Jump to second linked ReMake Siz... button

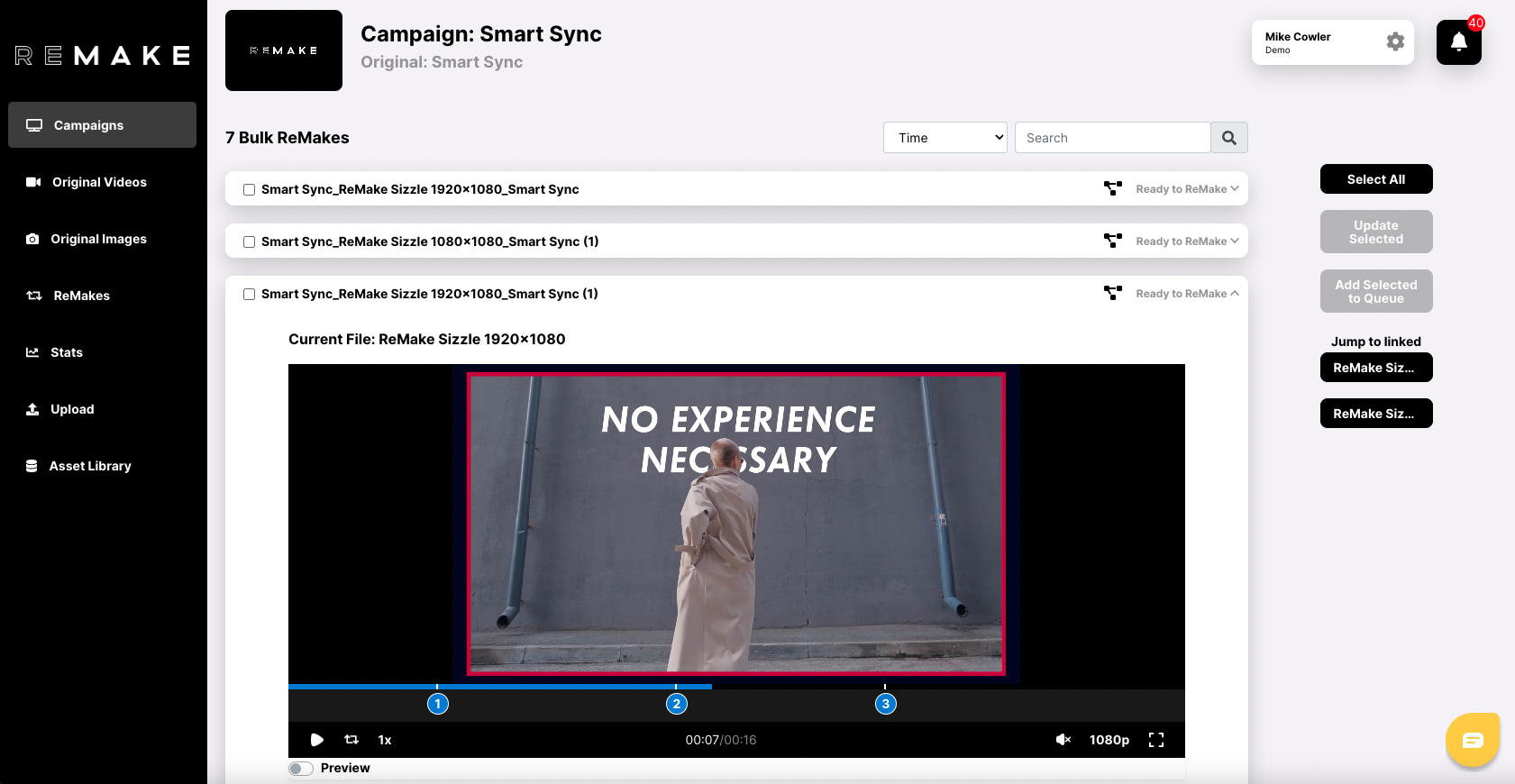tap(1376, 414)
